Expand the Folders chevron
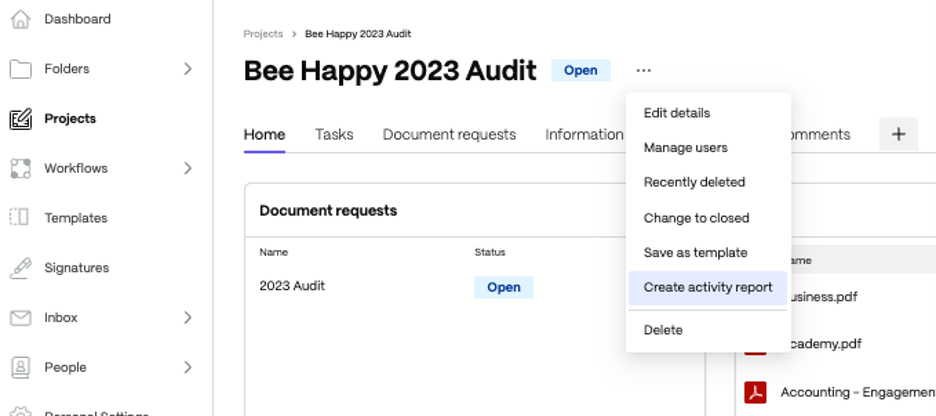Image resolution: width=936 pixels, height=416 pixels. [187, 69]
